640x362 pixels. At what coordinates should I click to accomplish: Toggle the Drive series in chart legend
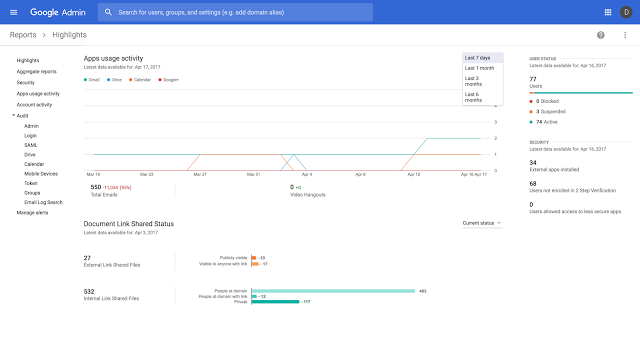(x=115, y=80)
